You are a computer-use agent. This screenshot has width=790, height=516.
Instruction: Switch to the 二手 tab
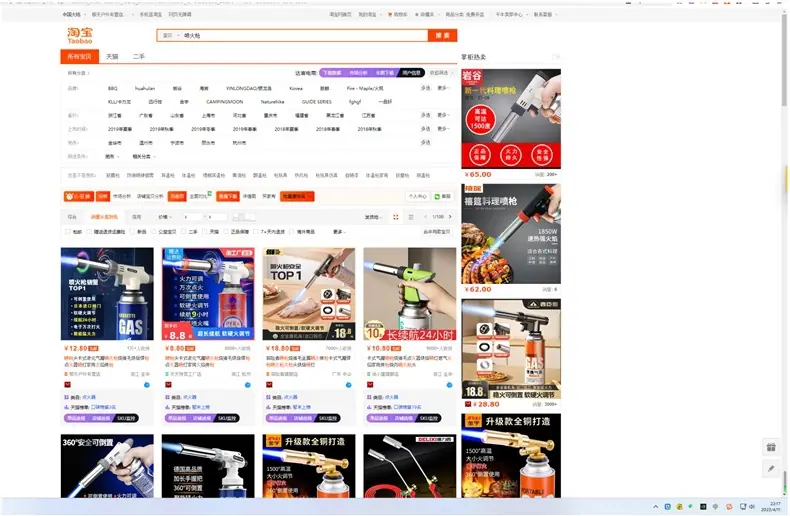pos(139,56)
